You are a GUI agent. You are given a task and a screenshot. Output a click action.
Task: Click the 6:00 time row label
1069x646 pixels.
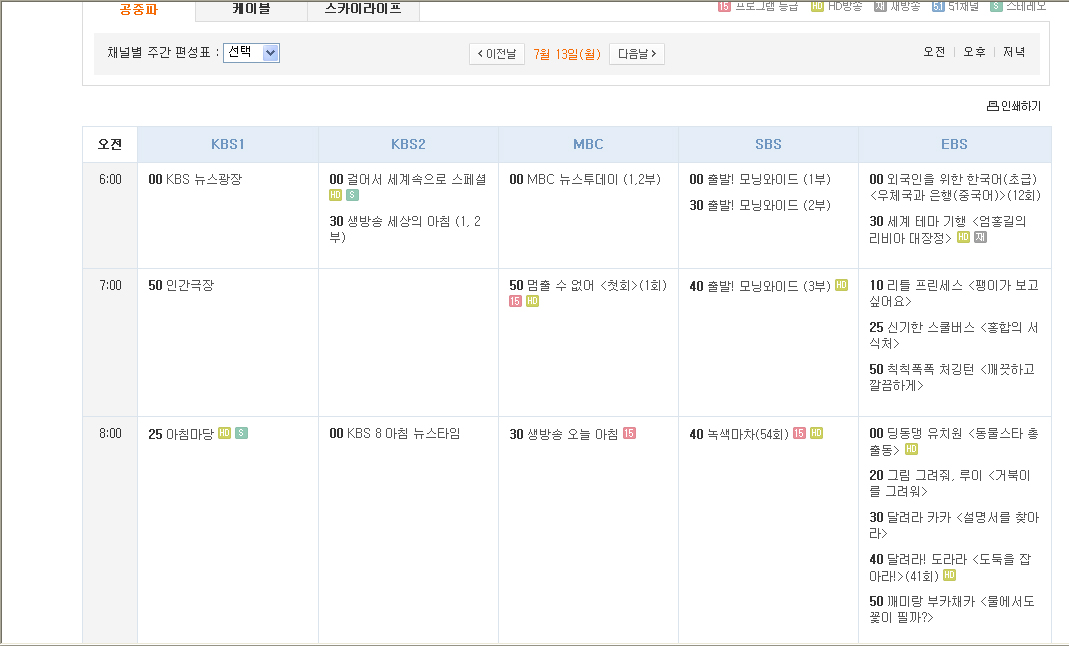pyautogui.click(x=110, y=179)
